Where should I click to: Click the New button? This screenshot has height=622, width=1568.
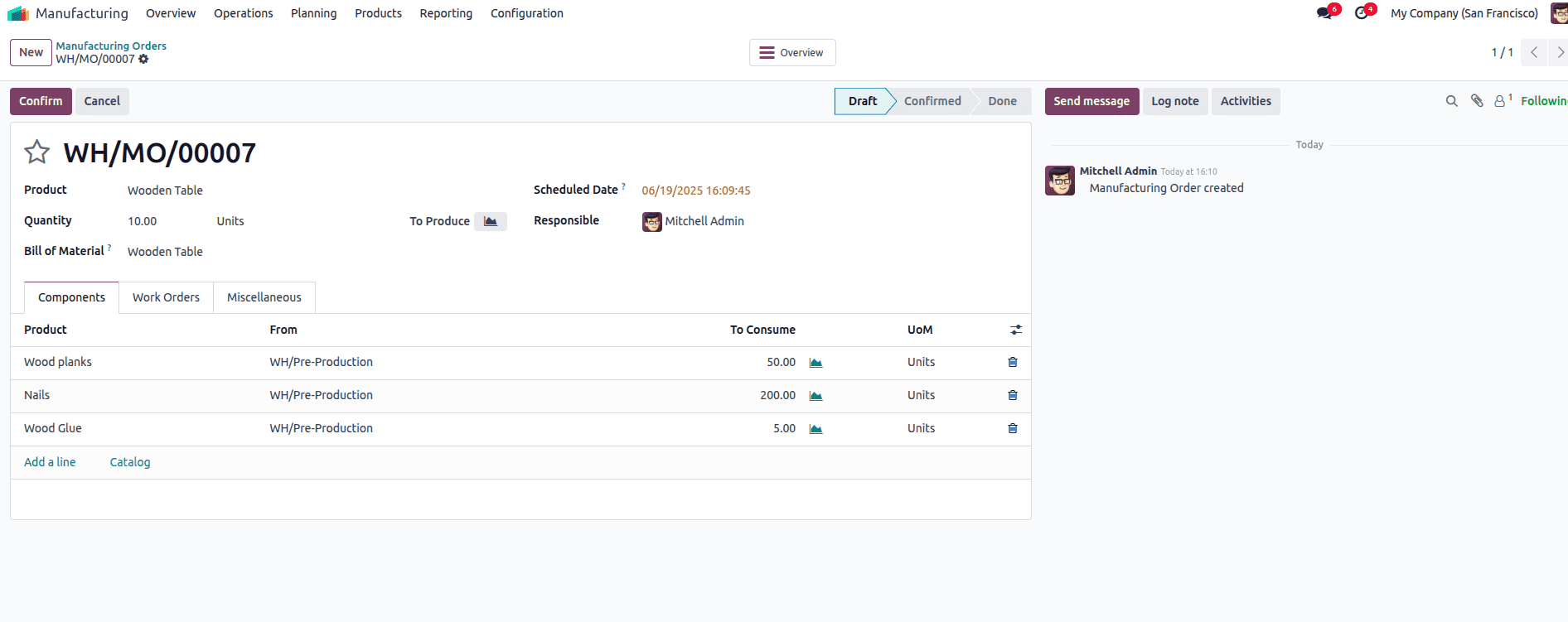click(31, 52)
